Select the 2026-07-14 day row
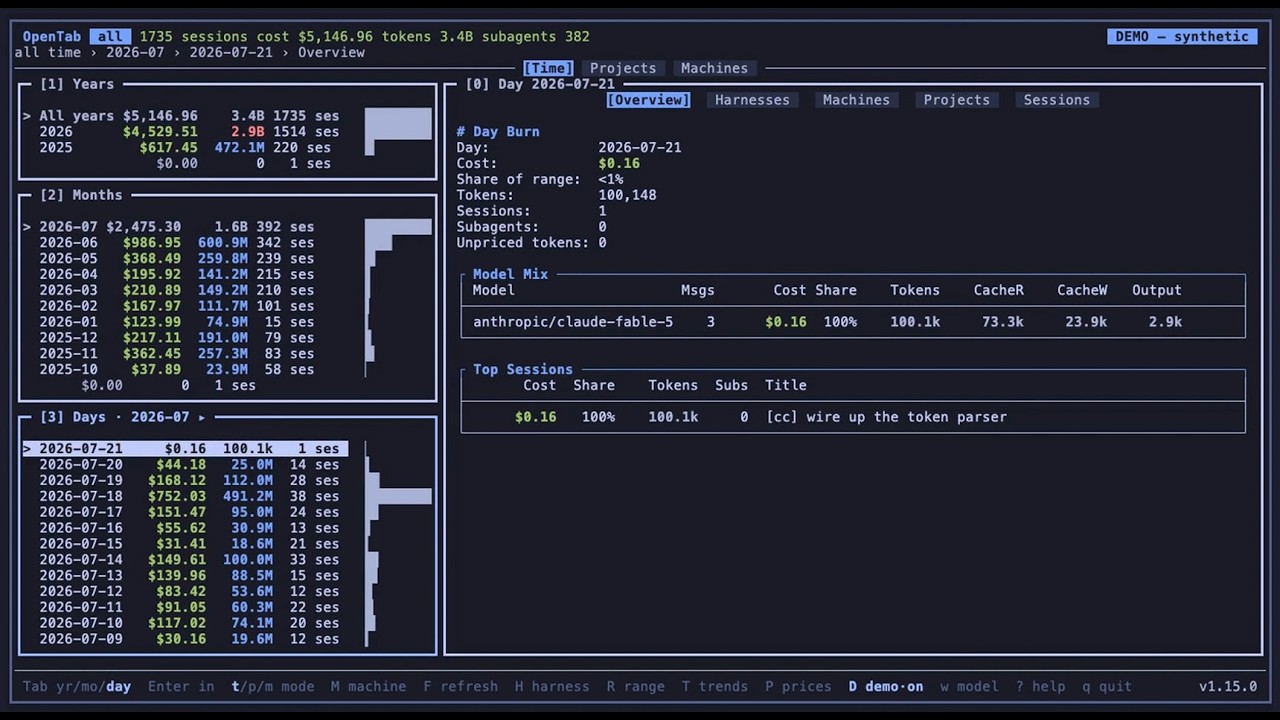The height and width of the screenshot is (720, 1280). 185,560
